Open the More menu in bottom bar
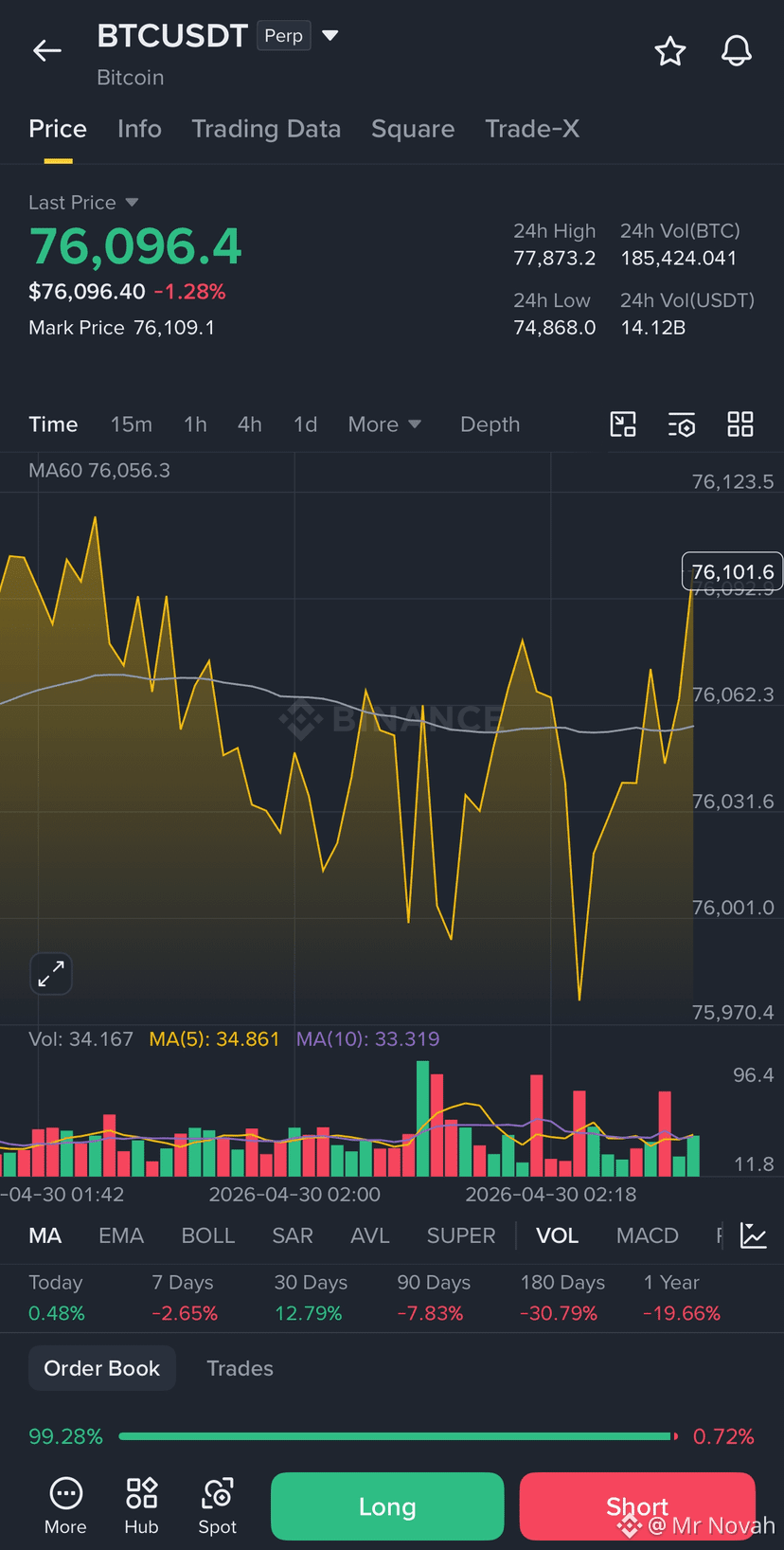Image resolution: width=784 pixels, height=1550 pixels. pos(65,1505)
